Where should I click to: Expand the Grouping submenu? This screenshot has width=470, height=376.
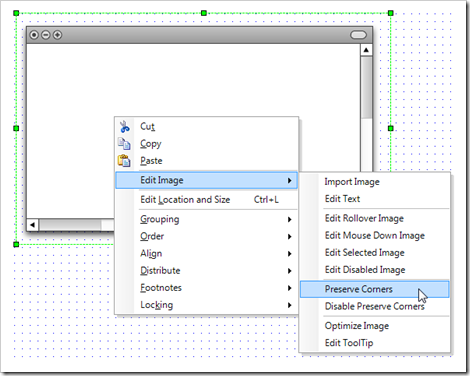[206, 219]
